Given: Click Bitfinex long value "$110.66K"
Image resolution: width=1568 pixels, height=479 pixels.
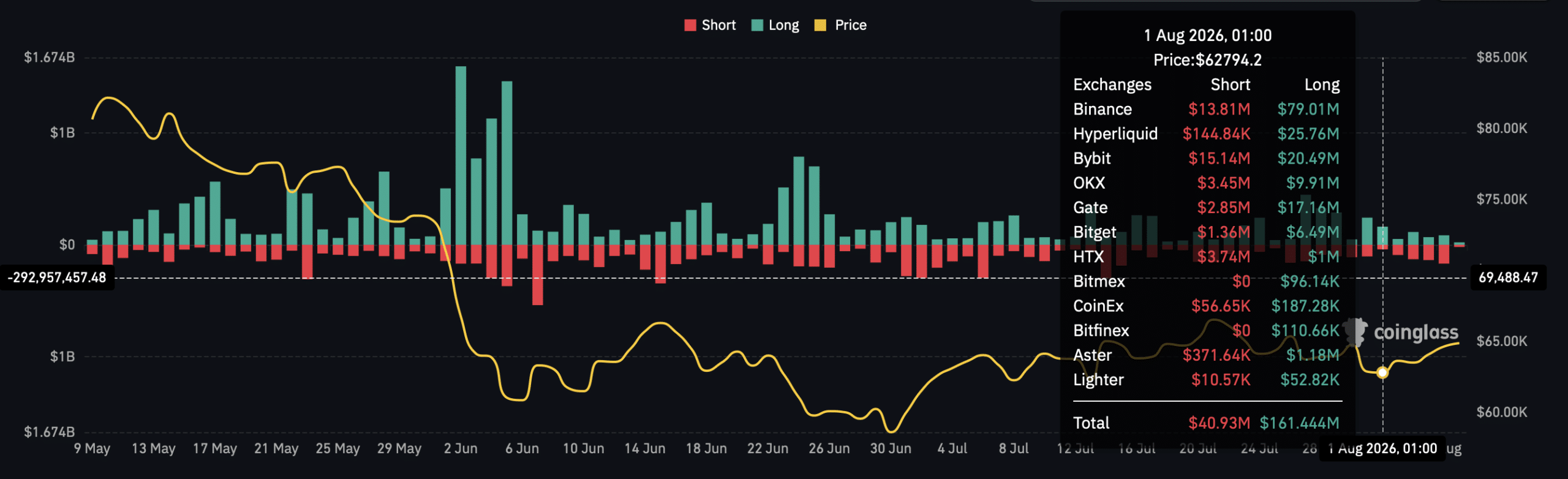Looking at the screenshot, I should tap(1305, 330).
